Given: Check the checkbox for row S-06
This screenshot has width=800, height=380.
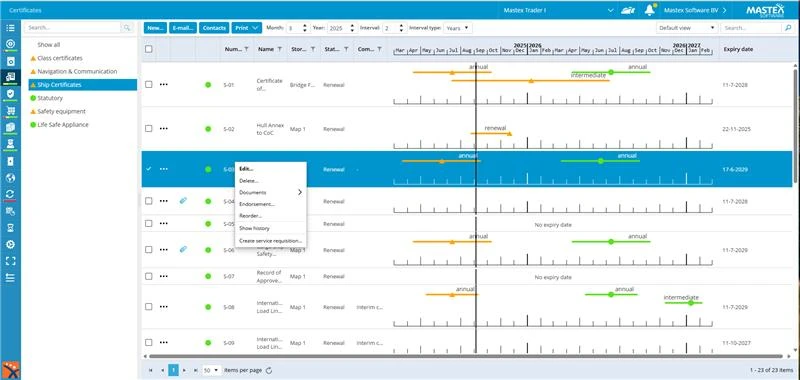Looking at the screenshot, I should click(x=148, y=249).
